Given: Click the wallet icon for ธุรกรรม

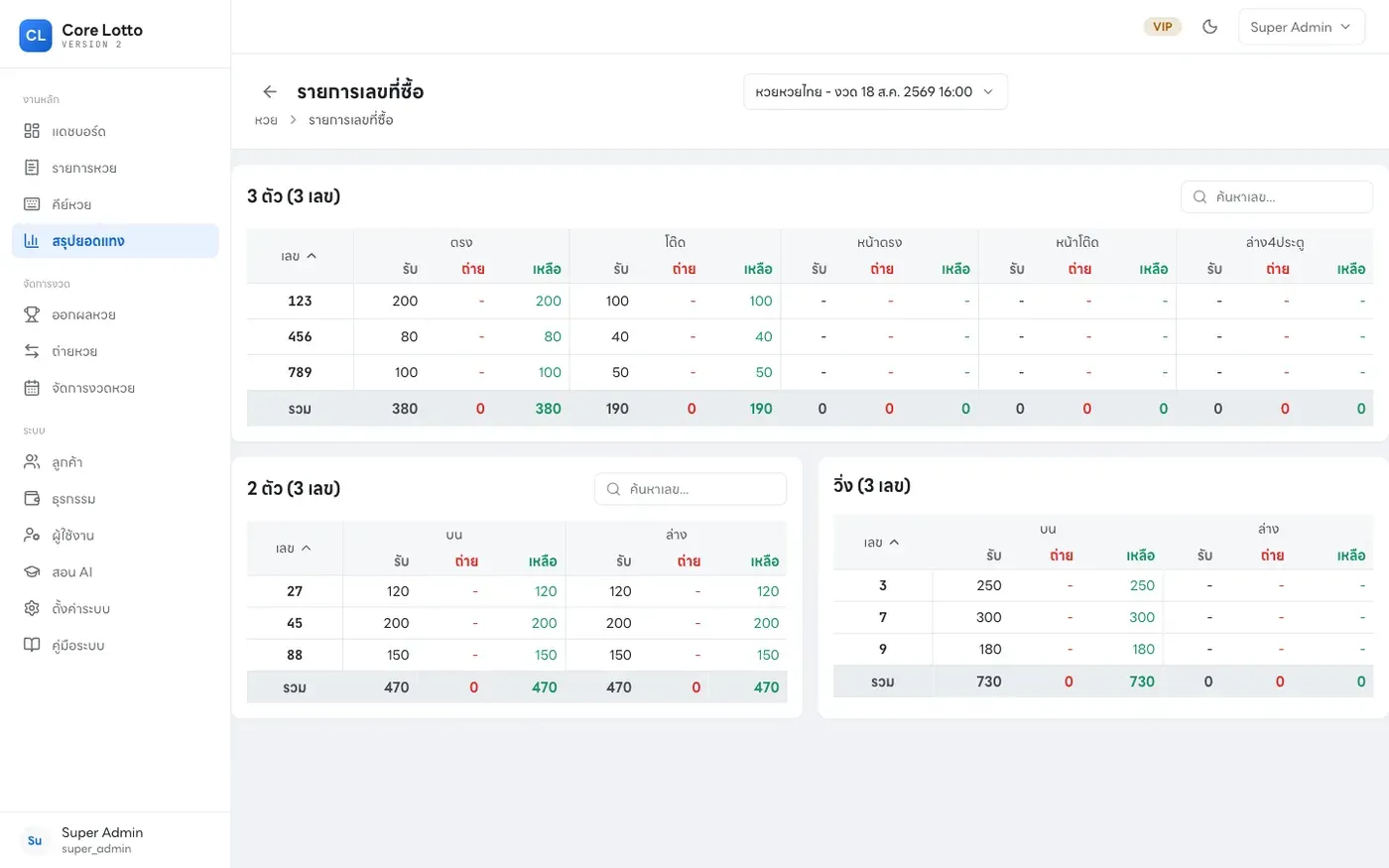Looking at the screenshot, I should [x=32, y=499].
